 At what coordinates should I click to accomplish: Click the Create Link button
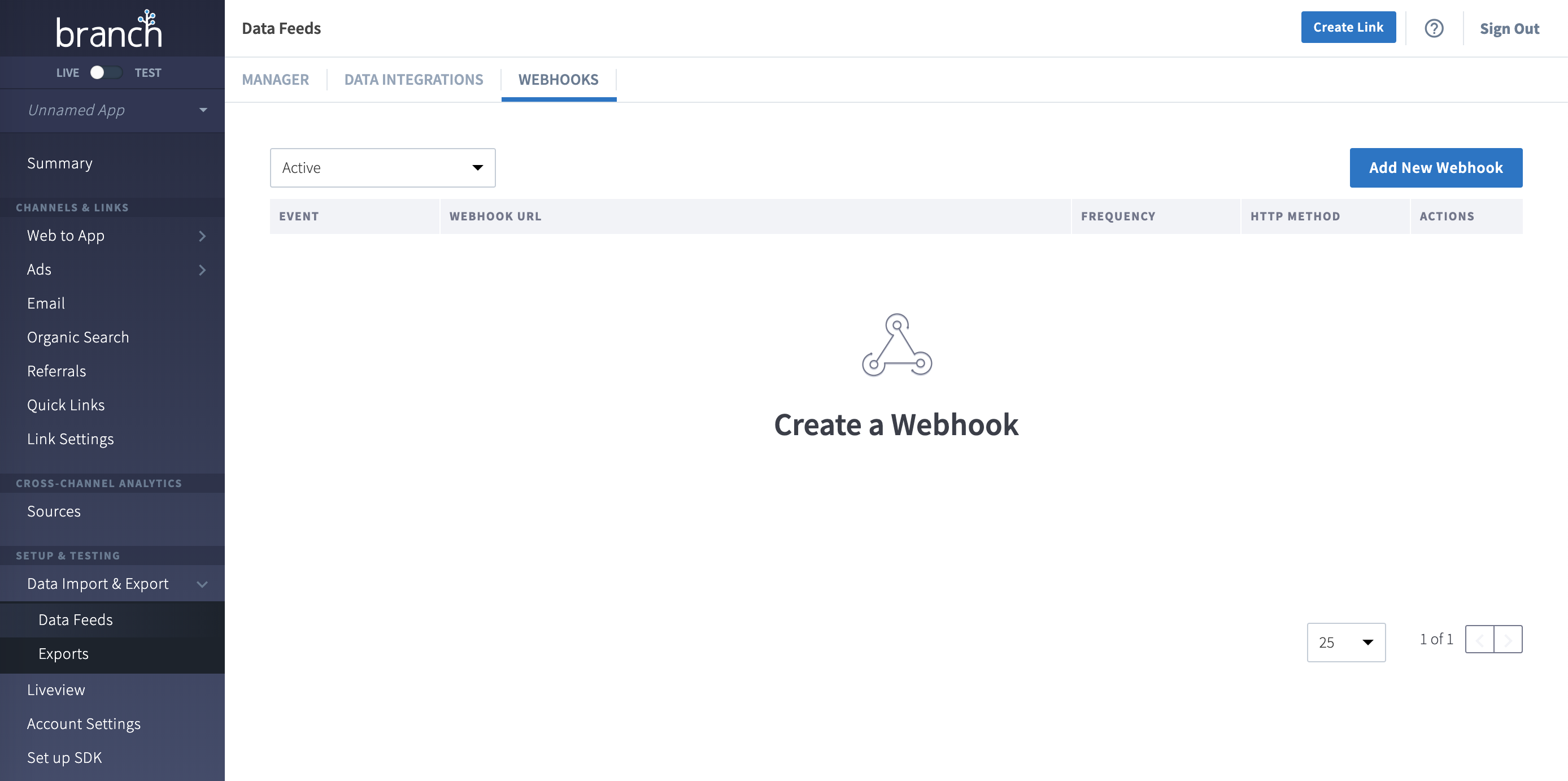click(x=1349, y=27)
